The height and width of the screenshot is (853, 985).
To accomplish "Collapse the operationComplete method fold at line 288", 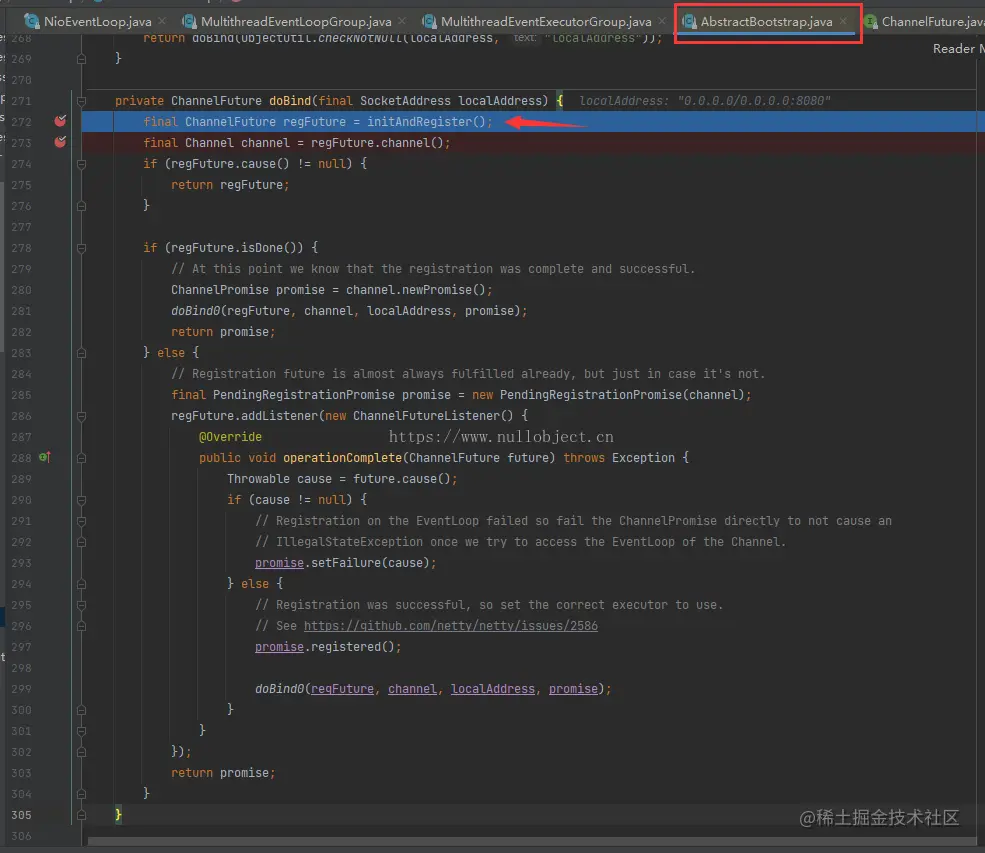I will 82,458.
